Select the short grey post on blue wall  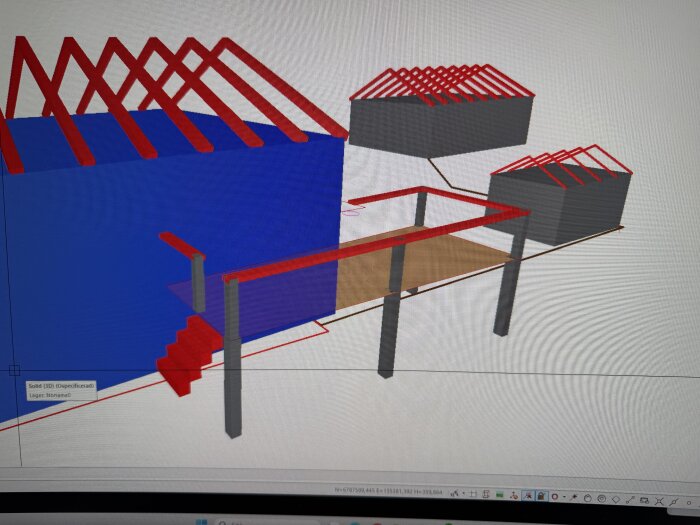(x=198, y=283)
